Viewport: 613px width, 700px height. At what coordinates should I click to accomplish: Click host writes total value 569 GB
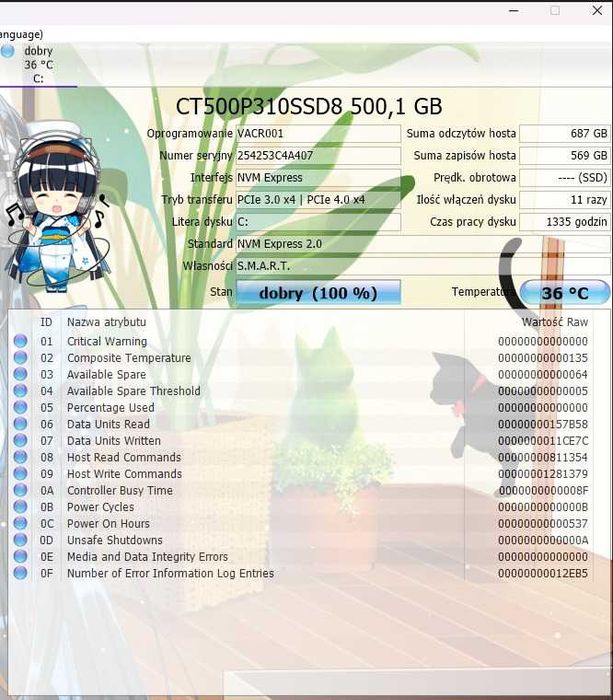565,155
